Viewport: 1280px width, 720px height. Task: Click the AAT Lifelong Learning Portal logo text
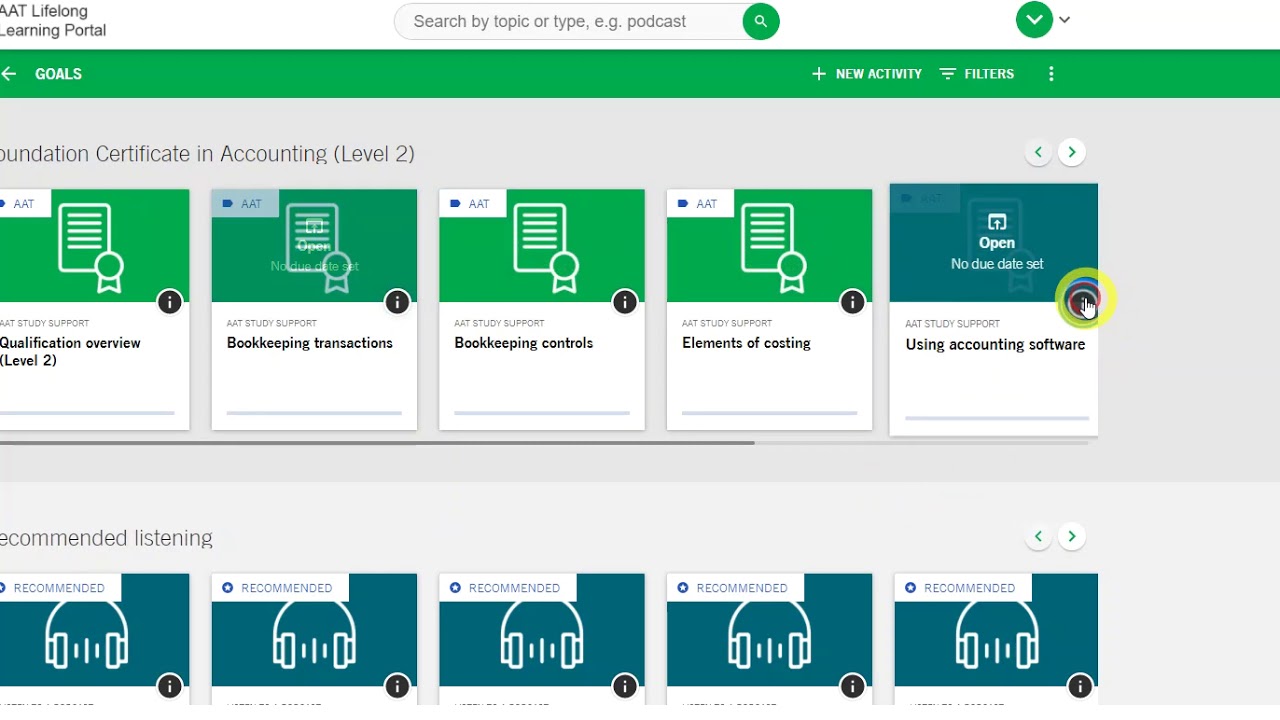pyautogui.click(x=53, y=21)
